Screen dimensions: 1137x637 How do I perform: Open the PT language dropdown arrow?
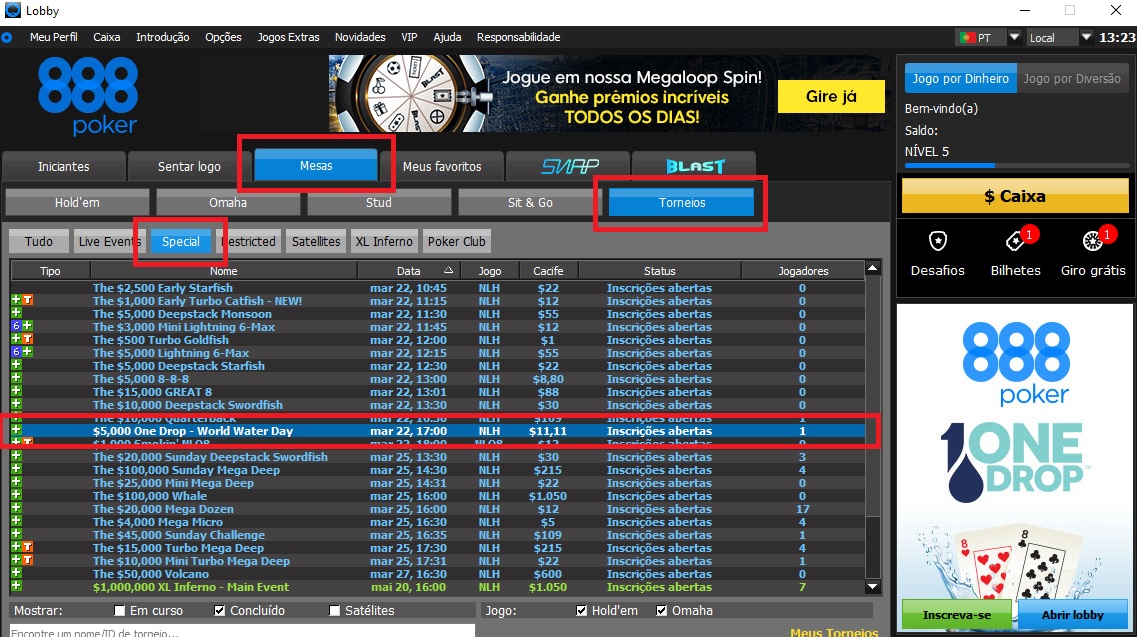[x=1014, y=38]
